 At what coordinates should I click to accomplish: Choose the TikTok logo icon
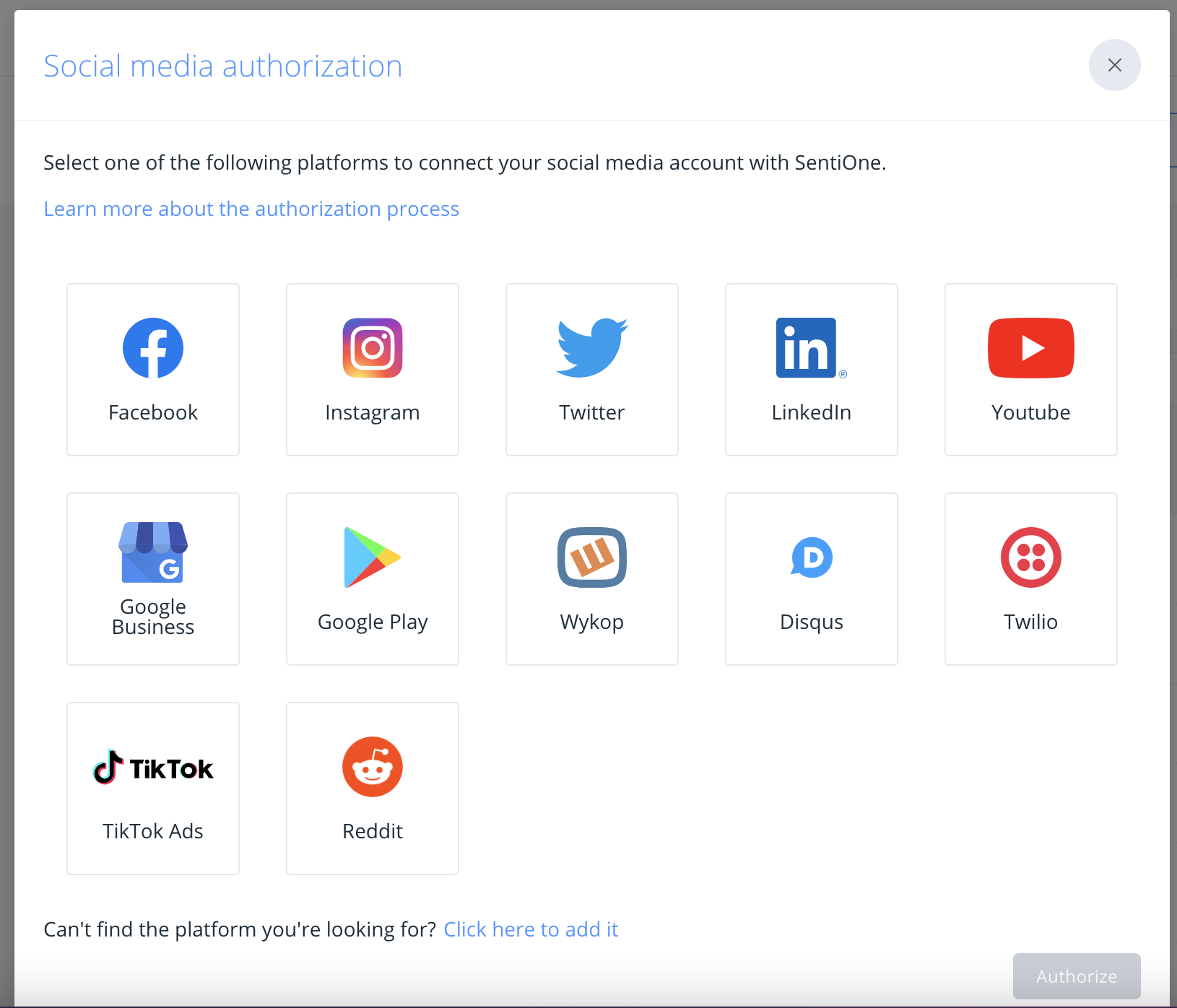tap(153, 767)
